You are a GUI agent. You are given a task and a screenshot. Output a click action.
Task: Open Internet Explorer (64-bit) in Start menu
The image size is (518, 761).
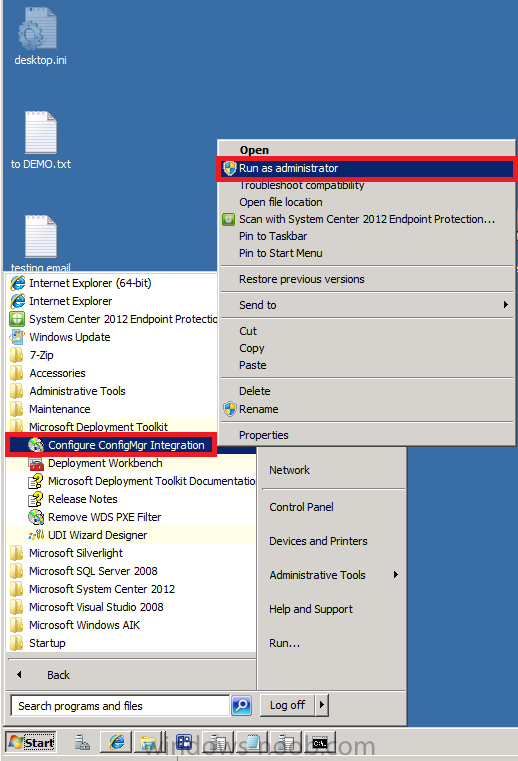tap(90, 282)
